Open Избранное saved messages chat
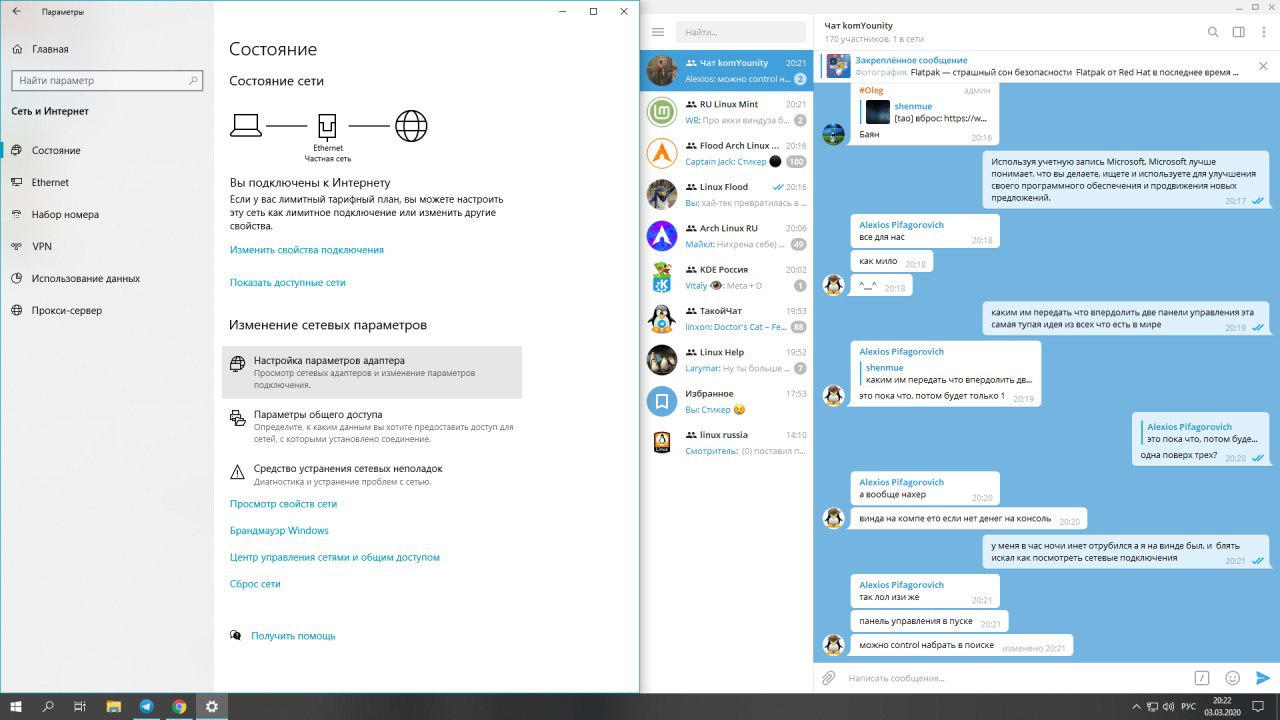1280x720 pixels. coord(727,401)
